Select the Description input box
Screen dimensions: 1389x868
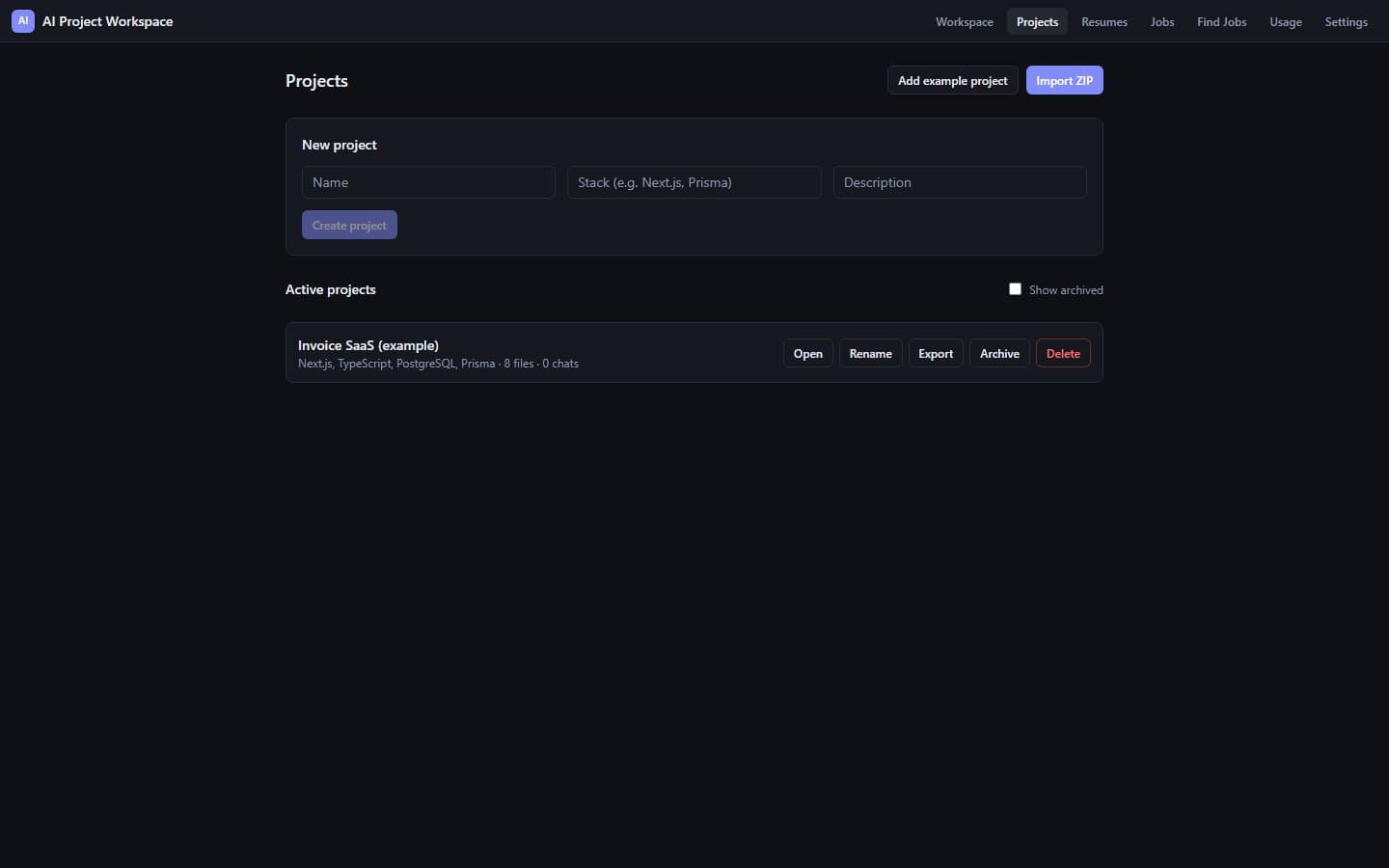click(960, 182)
